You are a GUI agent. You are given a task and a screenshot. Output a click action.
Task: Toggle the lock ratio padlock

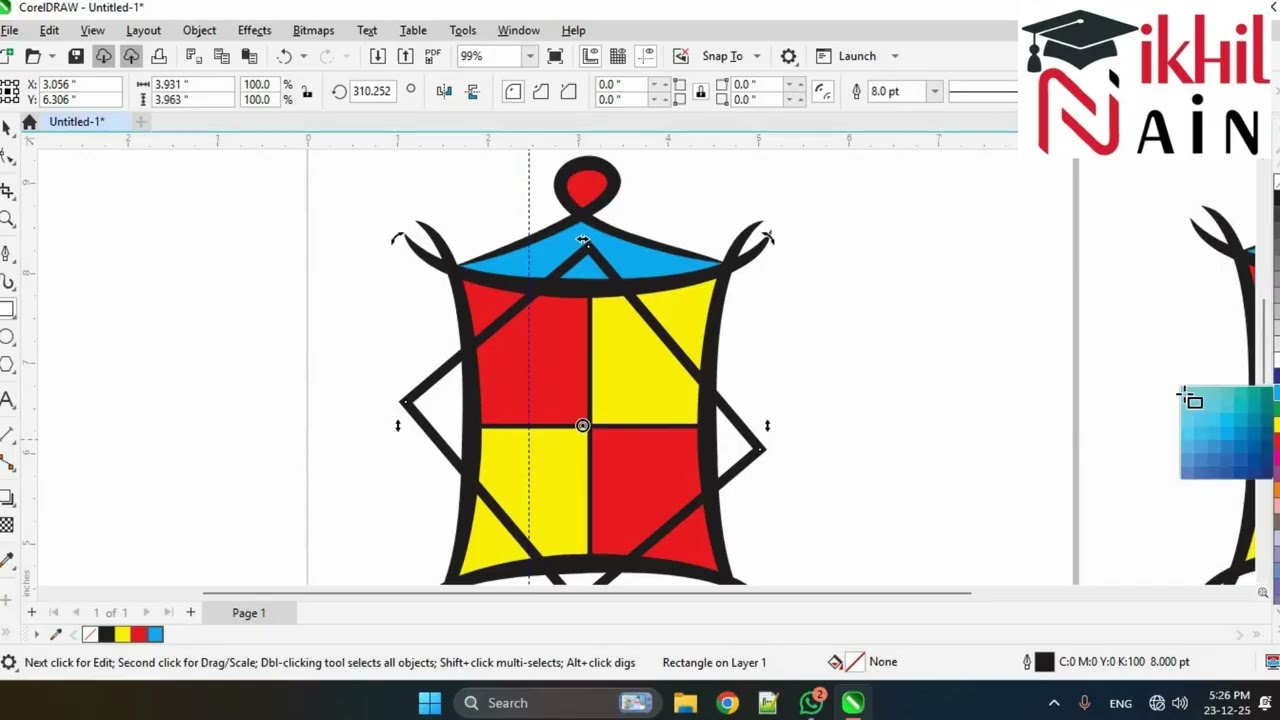point(307,92)
